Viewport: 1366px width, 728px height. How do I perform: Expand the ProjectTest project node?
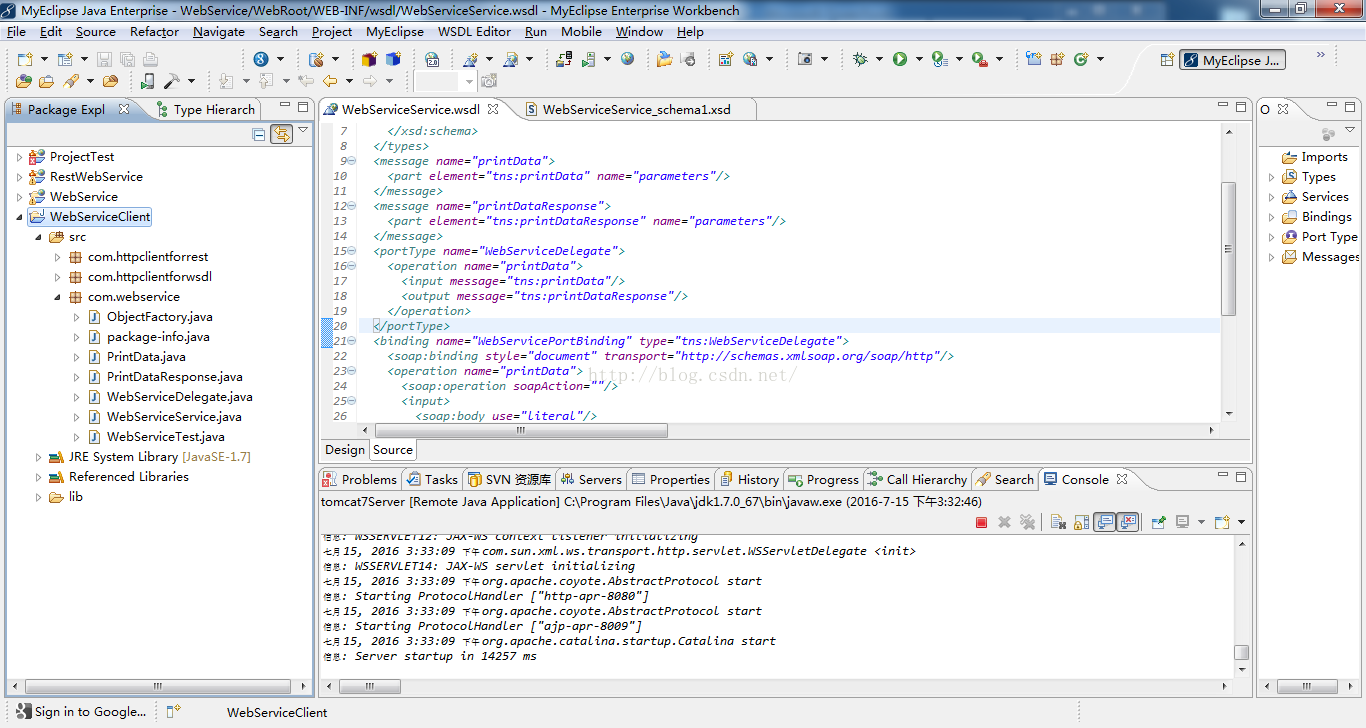[x=19, y=157]
